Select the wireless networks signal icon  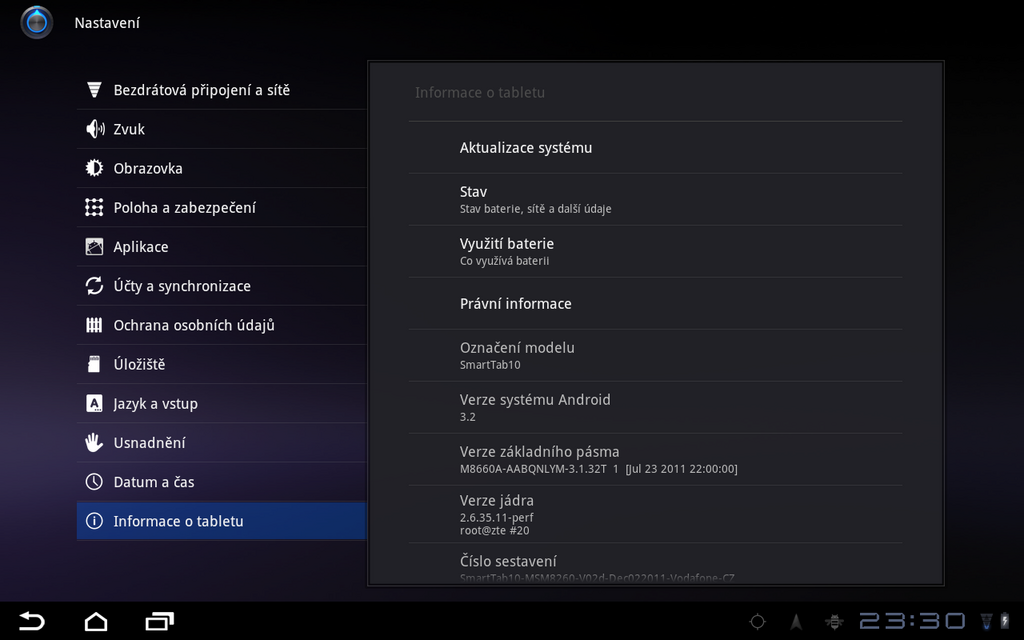[94, 89]
